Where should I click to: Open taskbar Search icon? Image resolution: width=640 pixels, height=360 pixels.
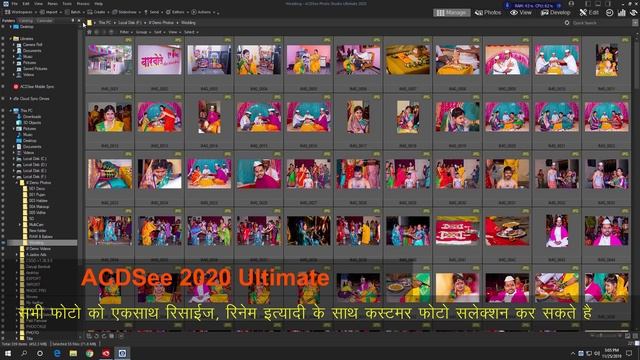pyautogui.click(x=24, y=353)
